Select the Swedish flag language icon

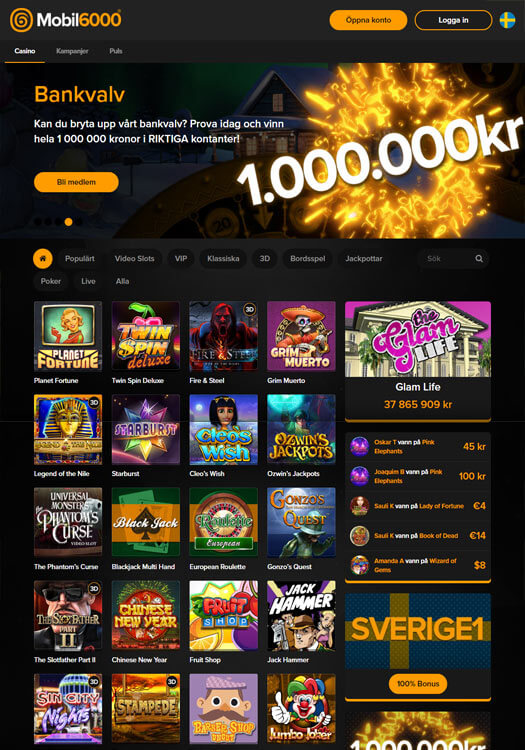[507, 20]
